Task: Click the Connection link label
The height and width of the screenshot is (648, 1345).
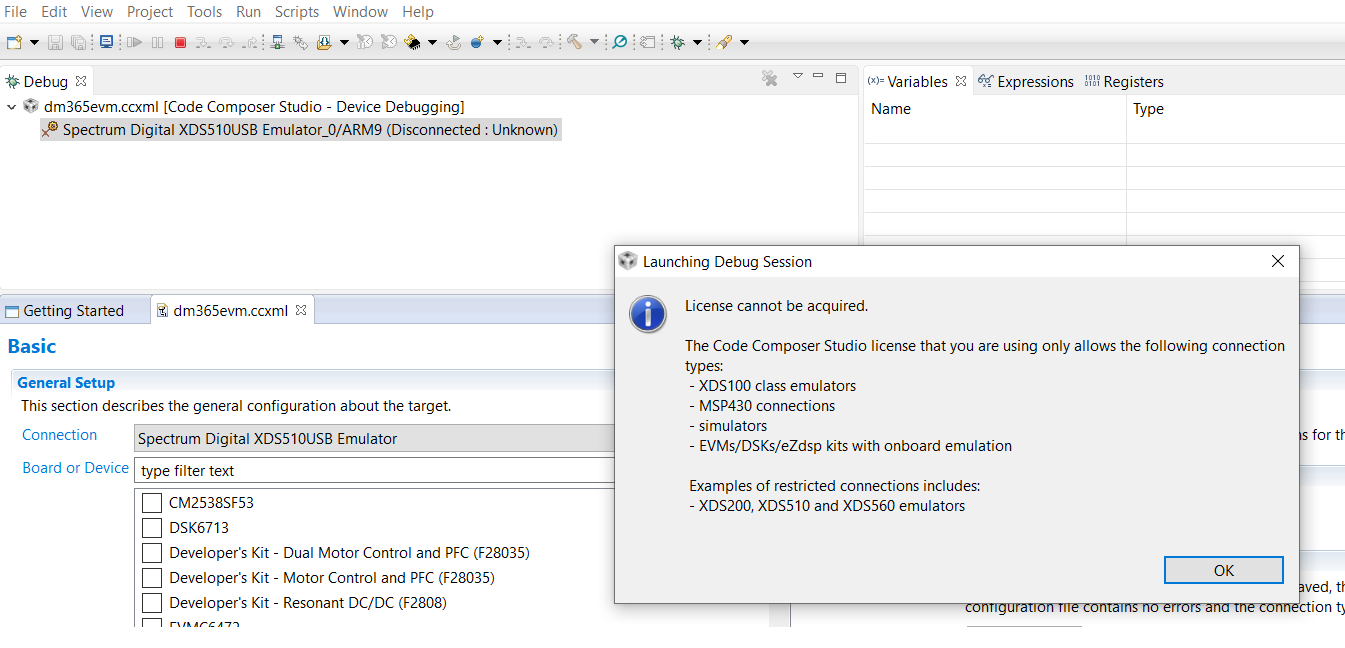Action: point(60,435)
